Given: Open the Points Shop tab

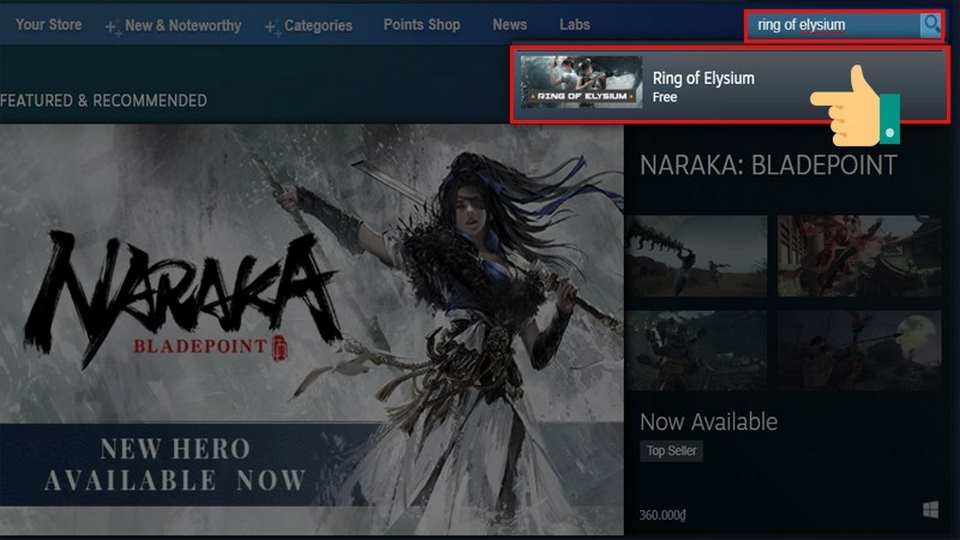Looking at the screenshot, I should [x=422, y=25].
